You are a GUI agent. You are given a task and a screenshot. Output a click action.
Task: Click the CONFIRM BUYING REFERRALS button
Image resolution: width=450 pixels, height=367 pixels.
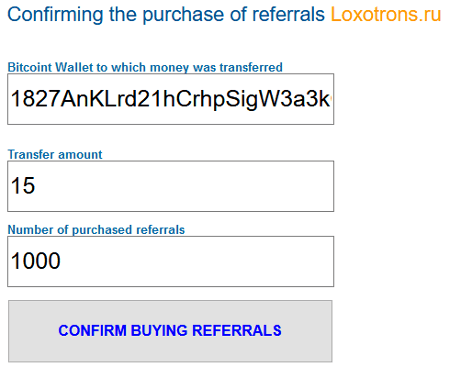tap(170, 331)
